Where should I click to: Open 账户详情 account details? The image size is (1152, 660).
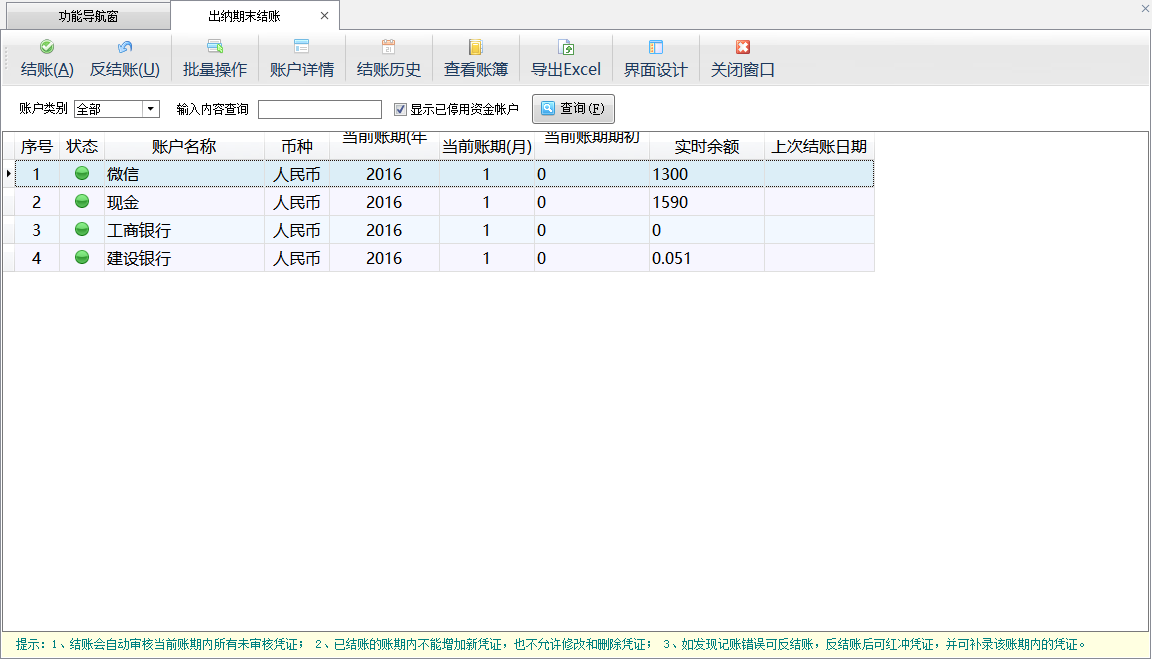301,47
